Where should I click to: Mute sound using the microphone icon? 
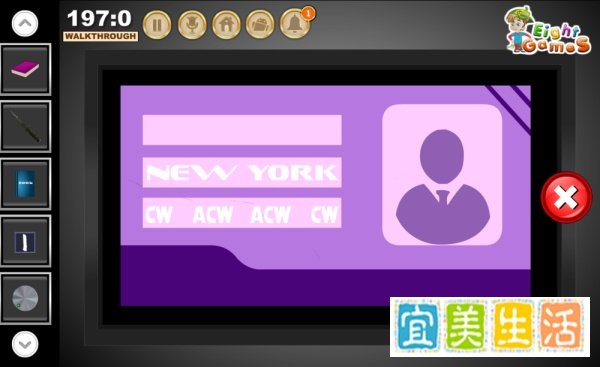pyautogui.click(x=192, y=24)
